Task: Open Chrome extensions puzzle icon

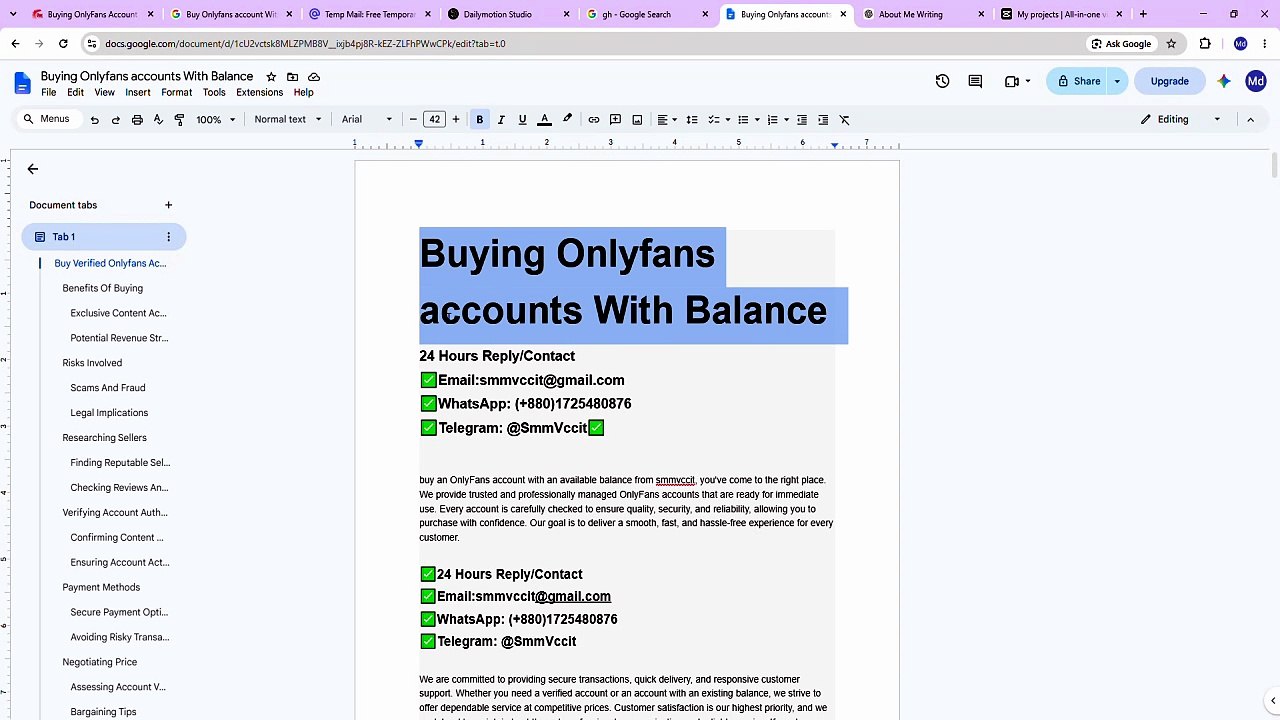Action: pyautogui.click(x=1205, y=44)
